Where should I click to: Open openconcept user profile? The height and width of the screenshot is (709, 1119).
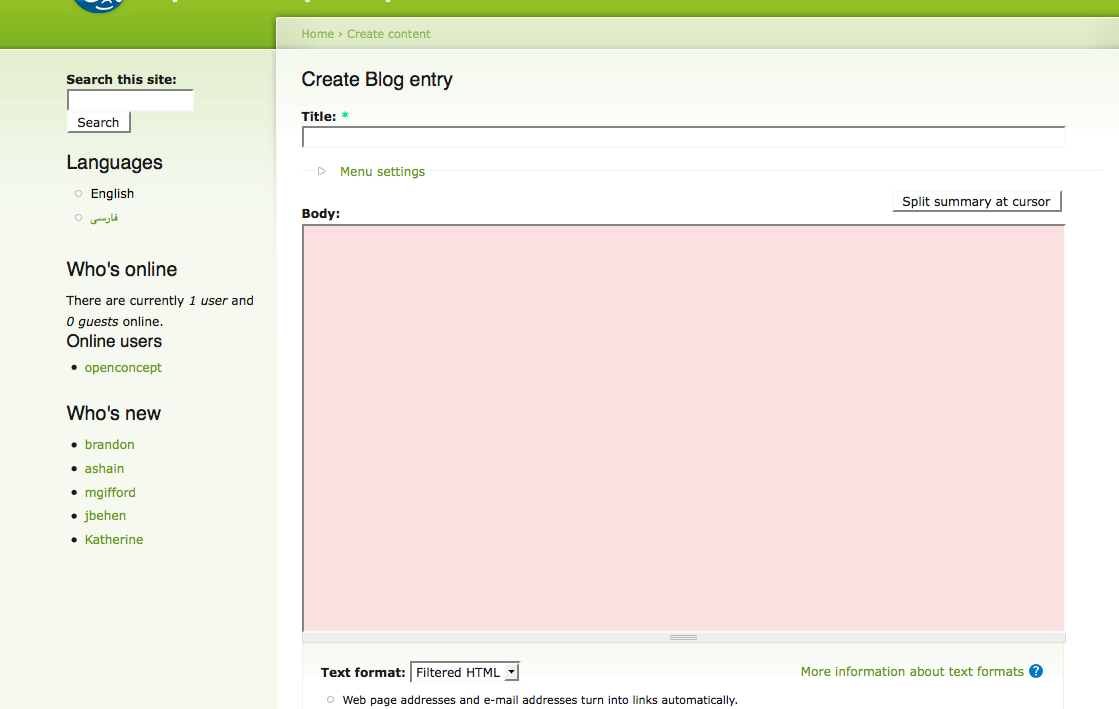123,368
